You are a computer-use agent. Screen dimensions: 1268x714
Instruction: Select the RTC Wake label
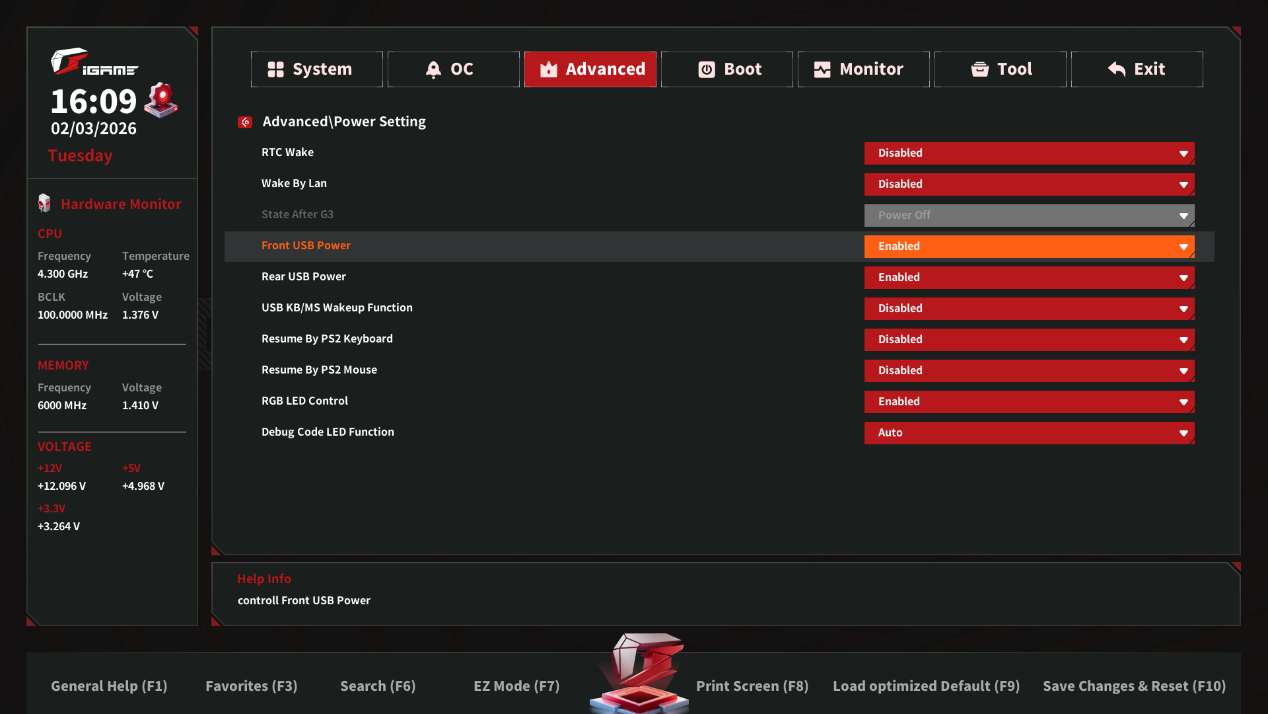tap(288, 152)
